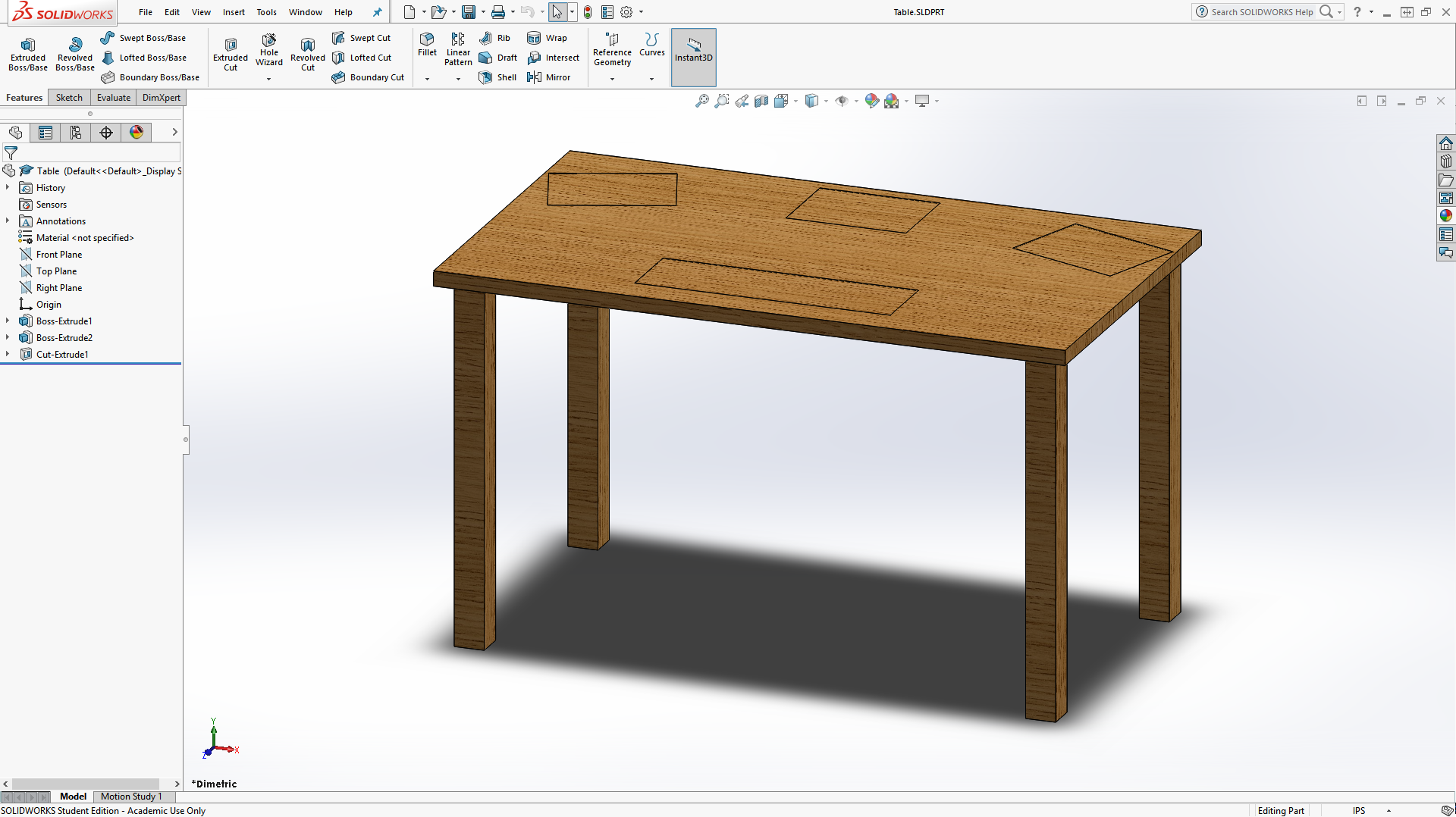Click Zoom to Fit in view toolbar
1456x817 pixels.
point(702,101)
